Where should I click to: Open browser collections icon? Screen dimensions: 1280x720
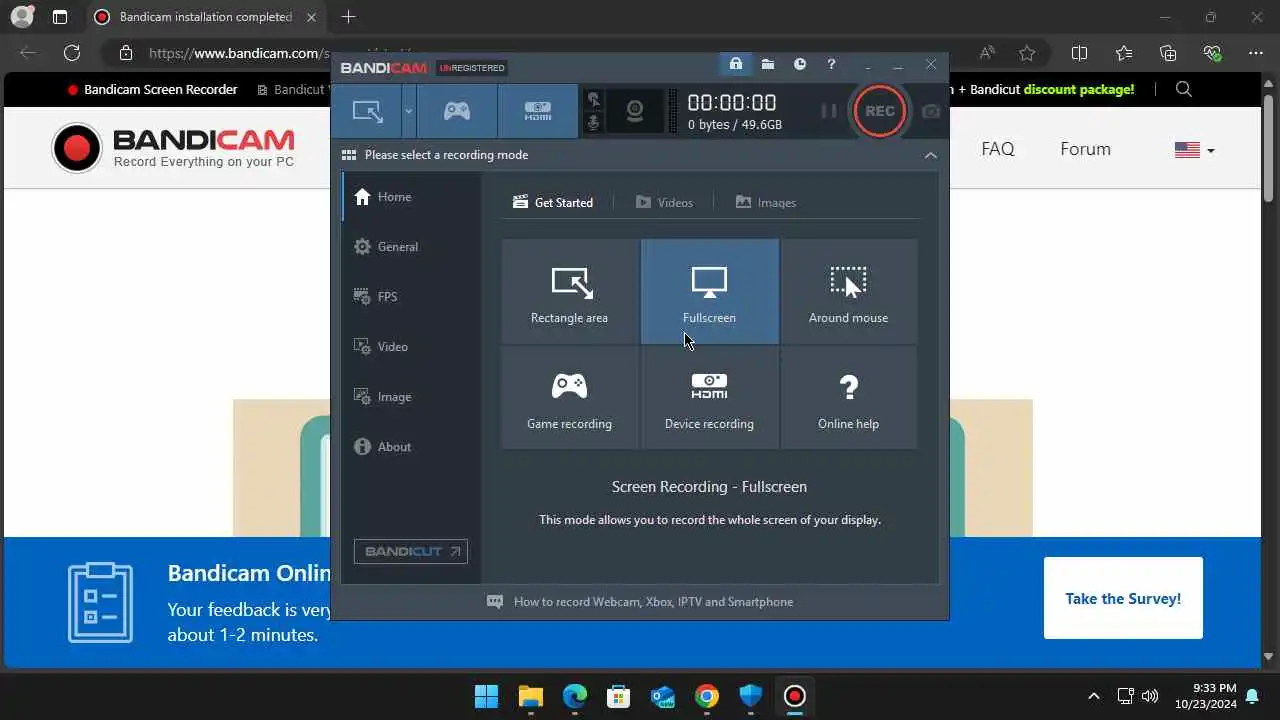click(x=1168, y=53)
